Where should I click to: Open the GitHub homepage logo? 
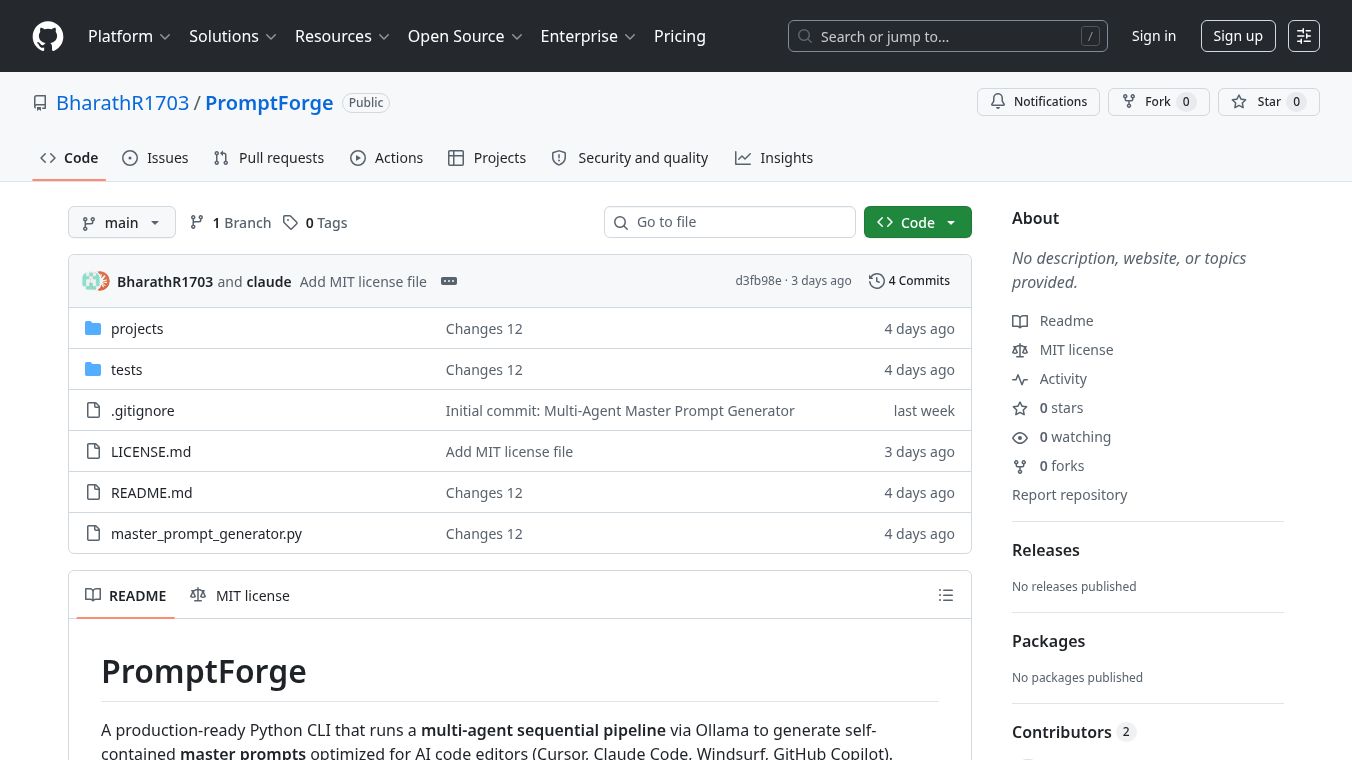(48, 36)
